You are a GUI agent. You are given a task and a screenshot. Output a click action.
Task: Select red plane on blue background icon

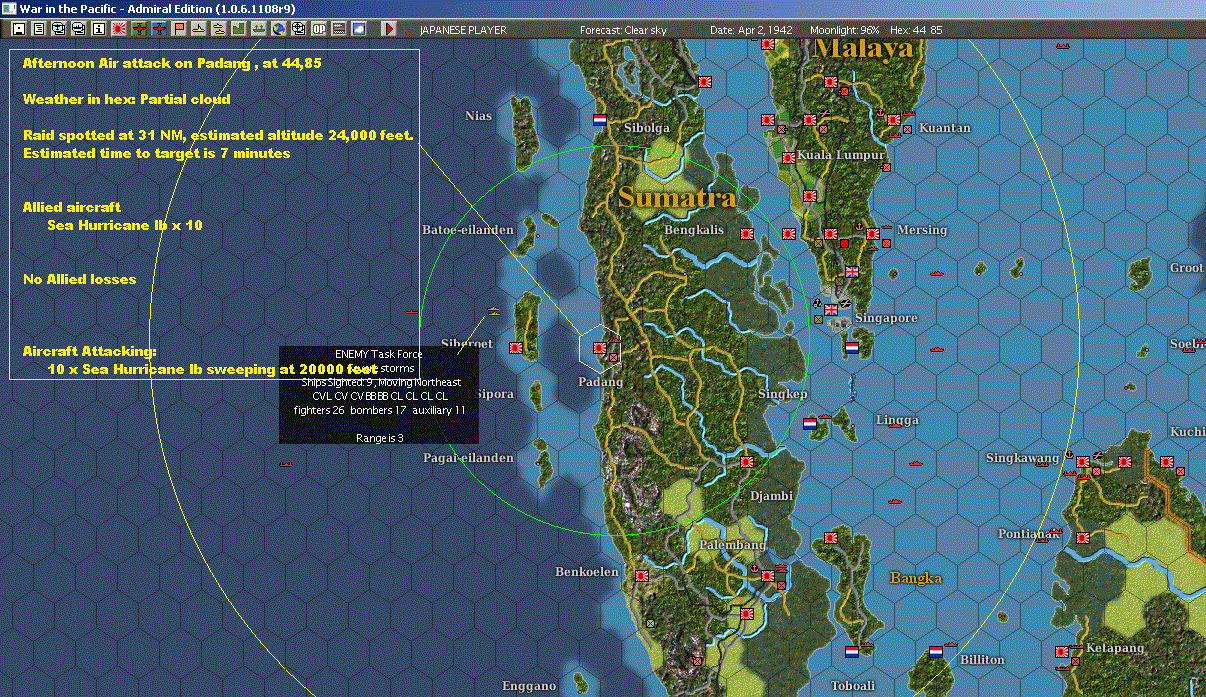point(159,29)
